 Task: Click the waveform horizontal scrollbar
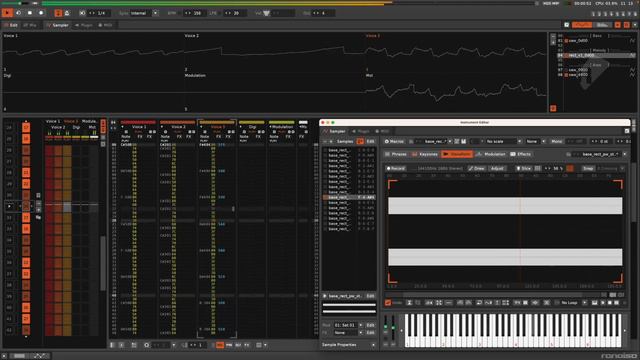(x=492, y=295)
